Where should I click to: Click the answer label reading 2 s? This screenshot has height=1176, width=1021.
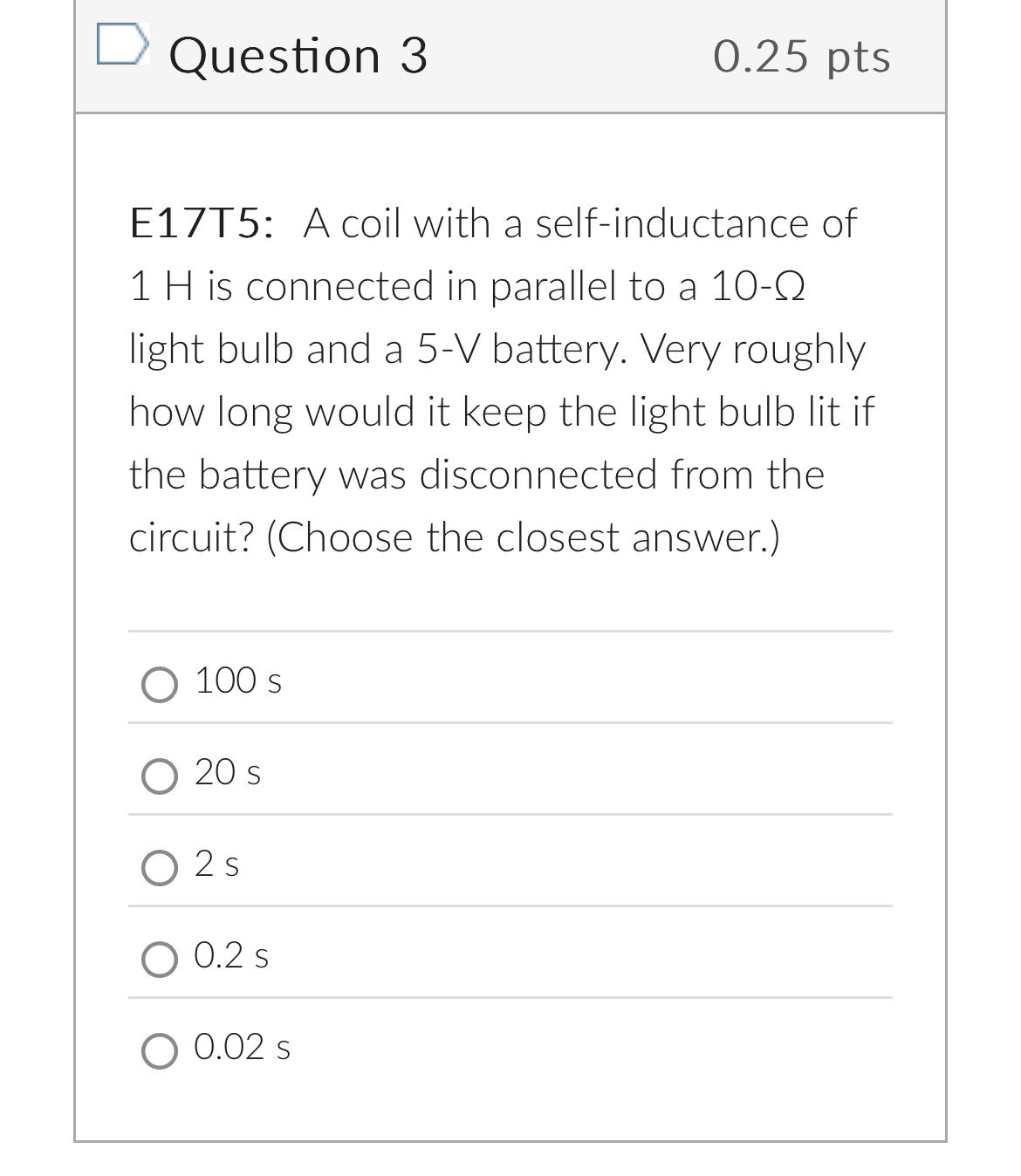[216, 865]
